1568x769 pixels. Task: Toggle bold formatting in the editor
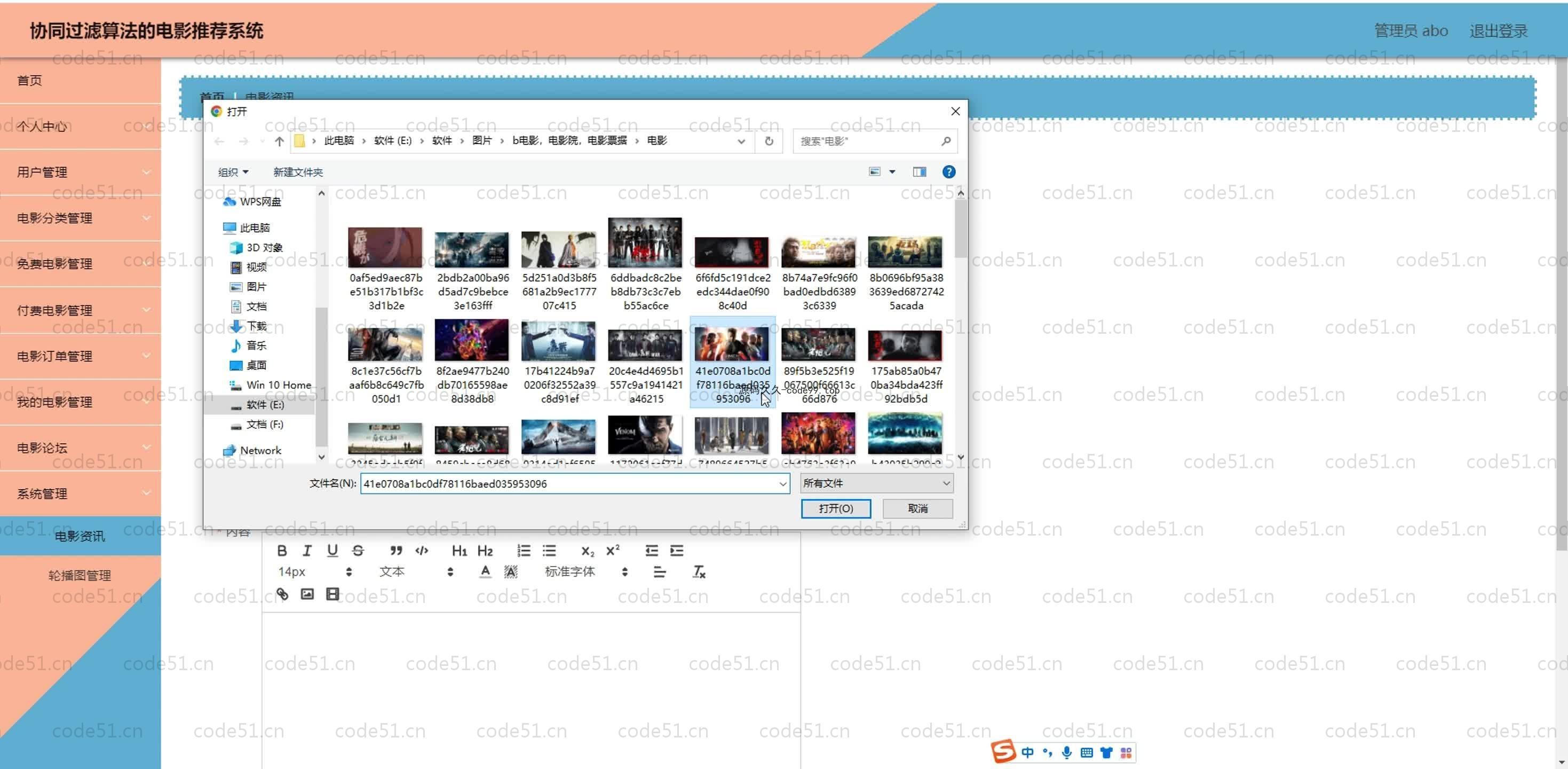click(282, 551)
